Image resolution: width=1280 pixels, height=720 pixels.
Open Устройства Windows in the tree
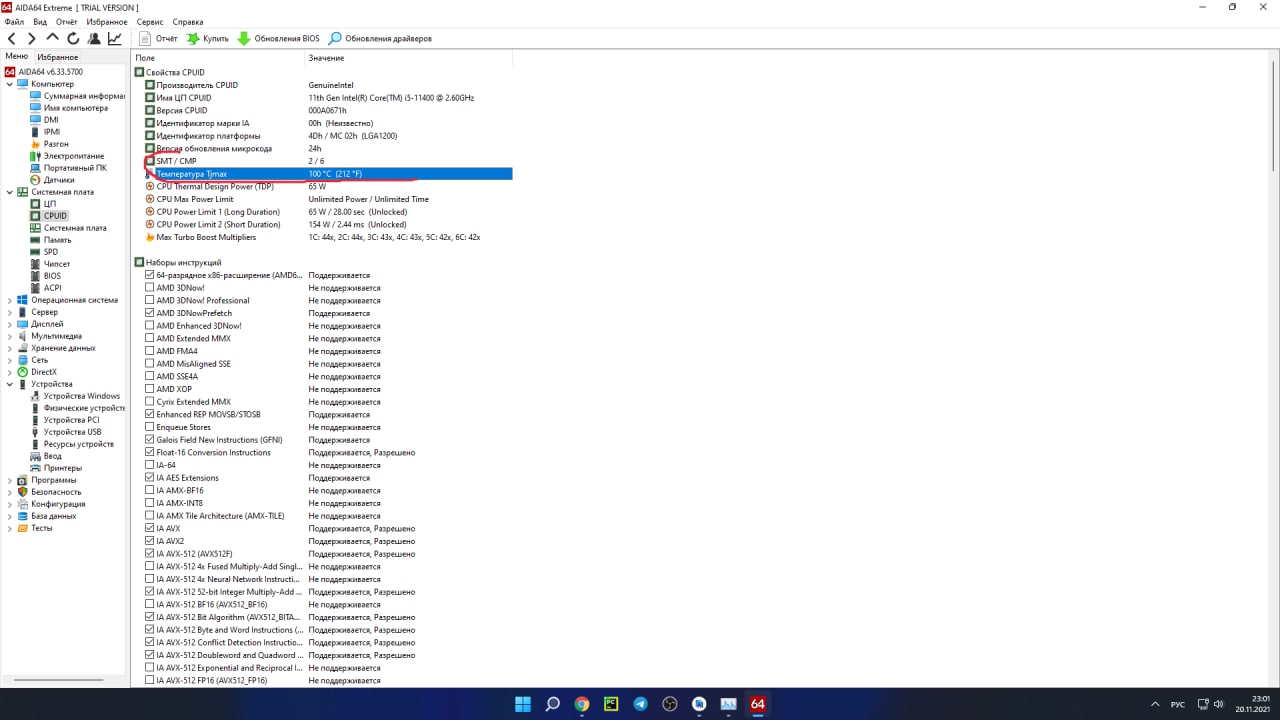(x=82, y=396)
